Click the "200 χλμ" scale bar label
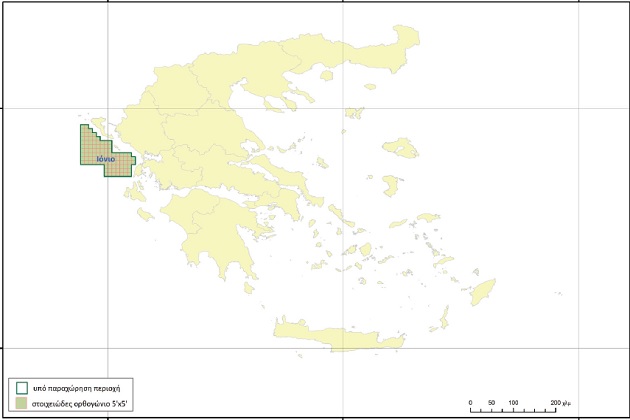The image size is (630, 420). click(560, 403)
